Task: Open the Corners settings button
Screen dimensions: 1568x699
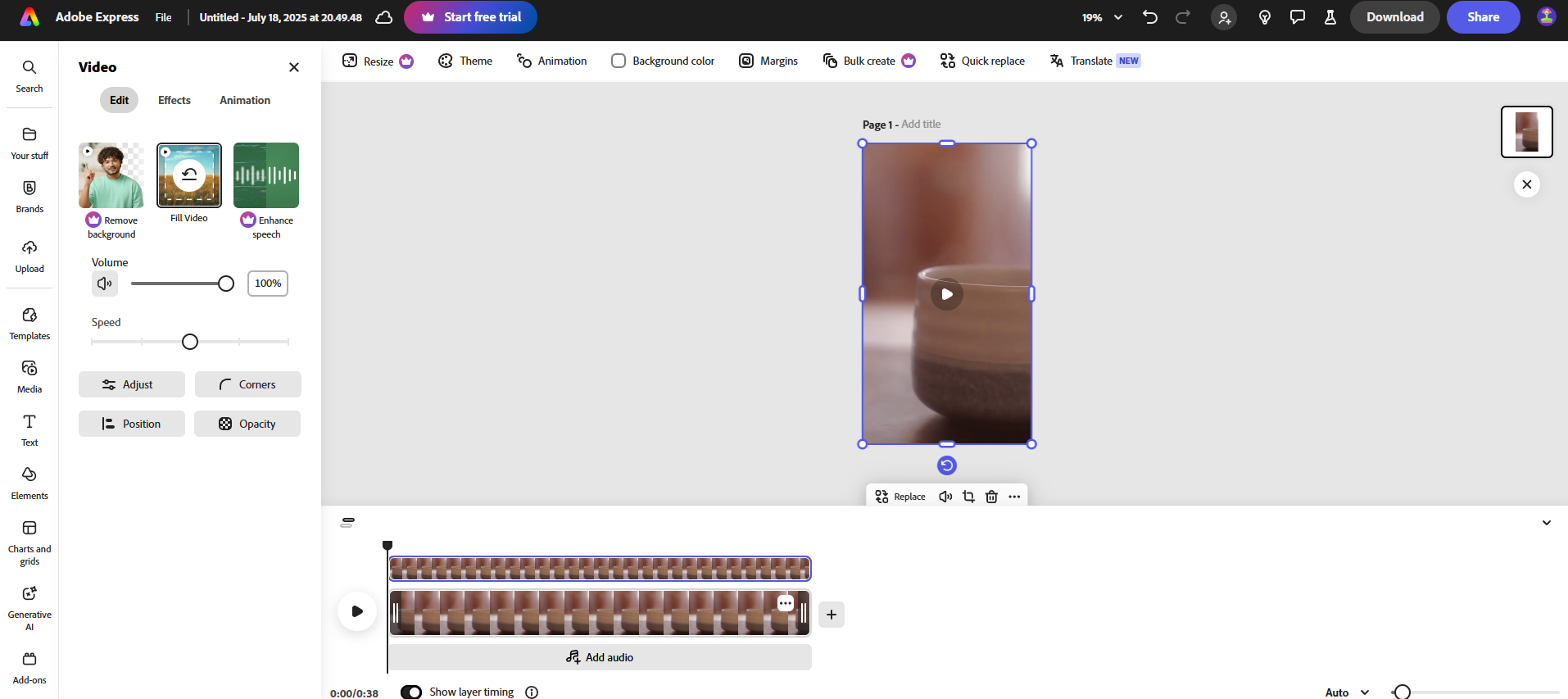Action: click(x=248, y=384)
